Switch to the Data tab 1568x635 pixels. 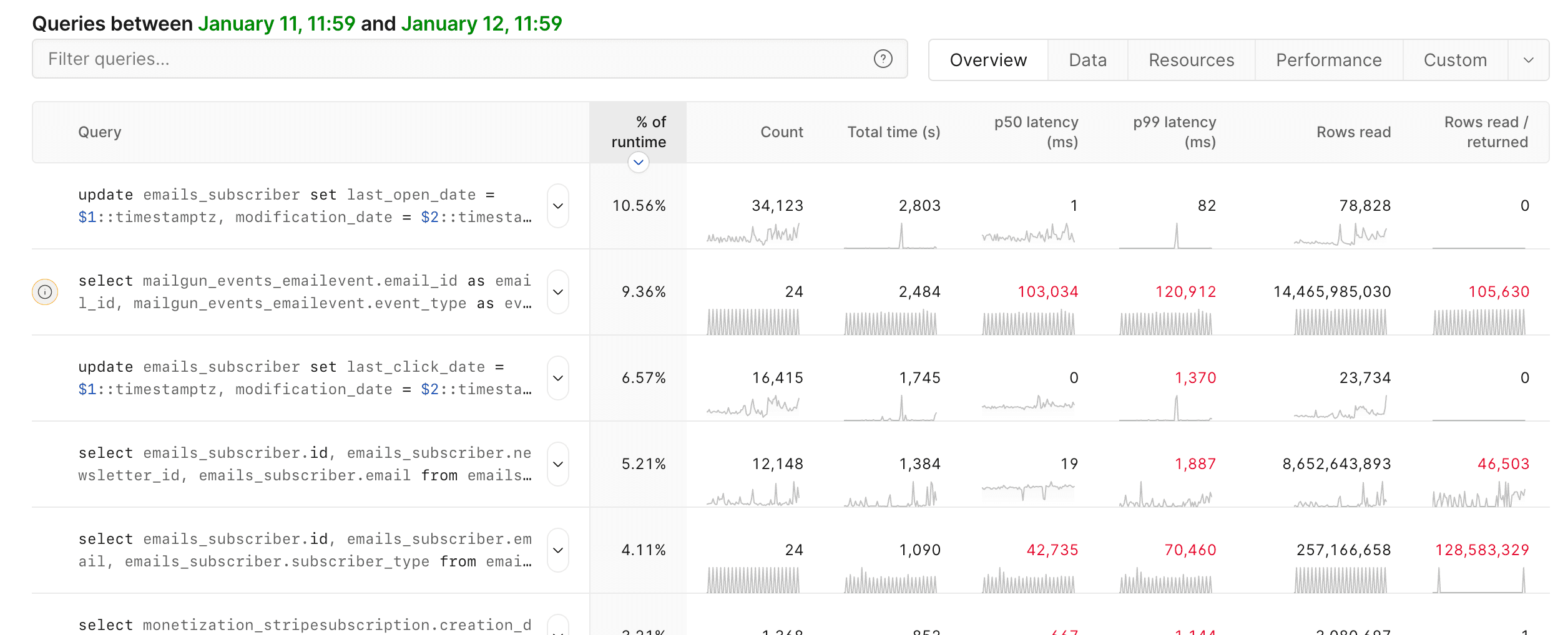1087,59
